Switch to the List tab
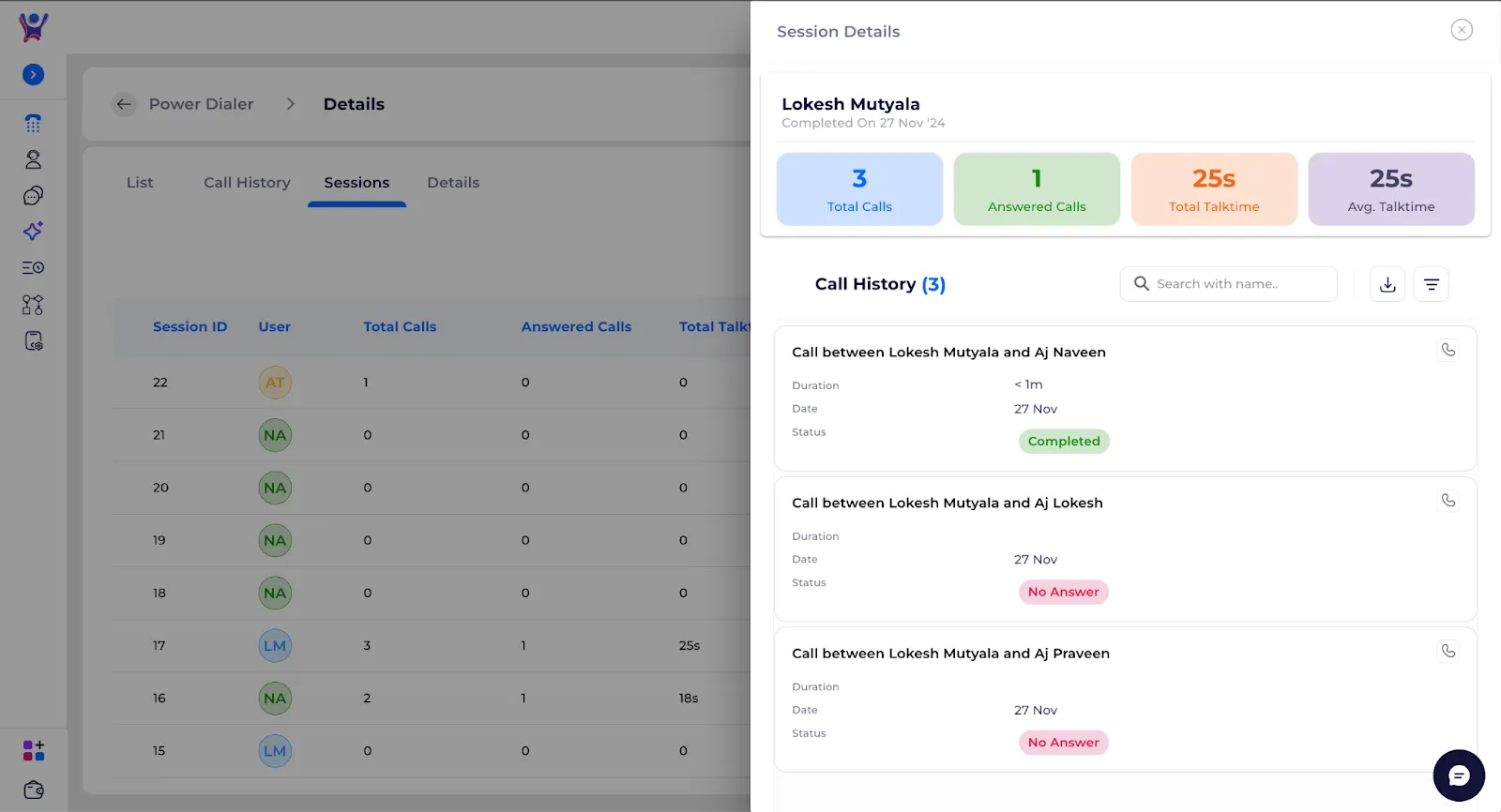Image resolution: width=1501 pixels, height=812 pixels. click(x=140, y=183)
